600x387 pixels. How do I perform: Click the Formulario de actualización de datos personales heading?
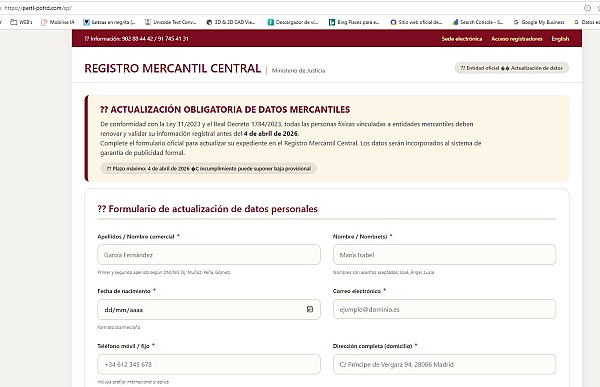207,209
